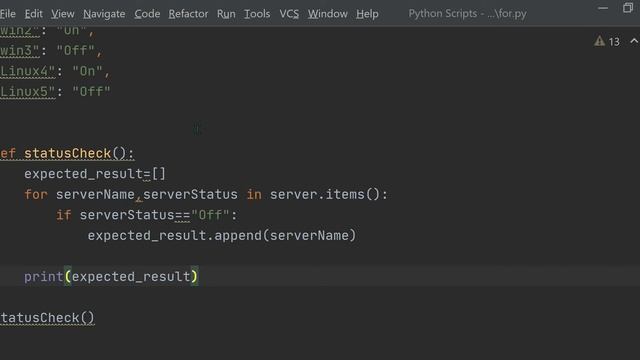Restore down the PyCharm window
This screenshot has height=360, width=640.
[628, 8]
